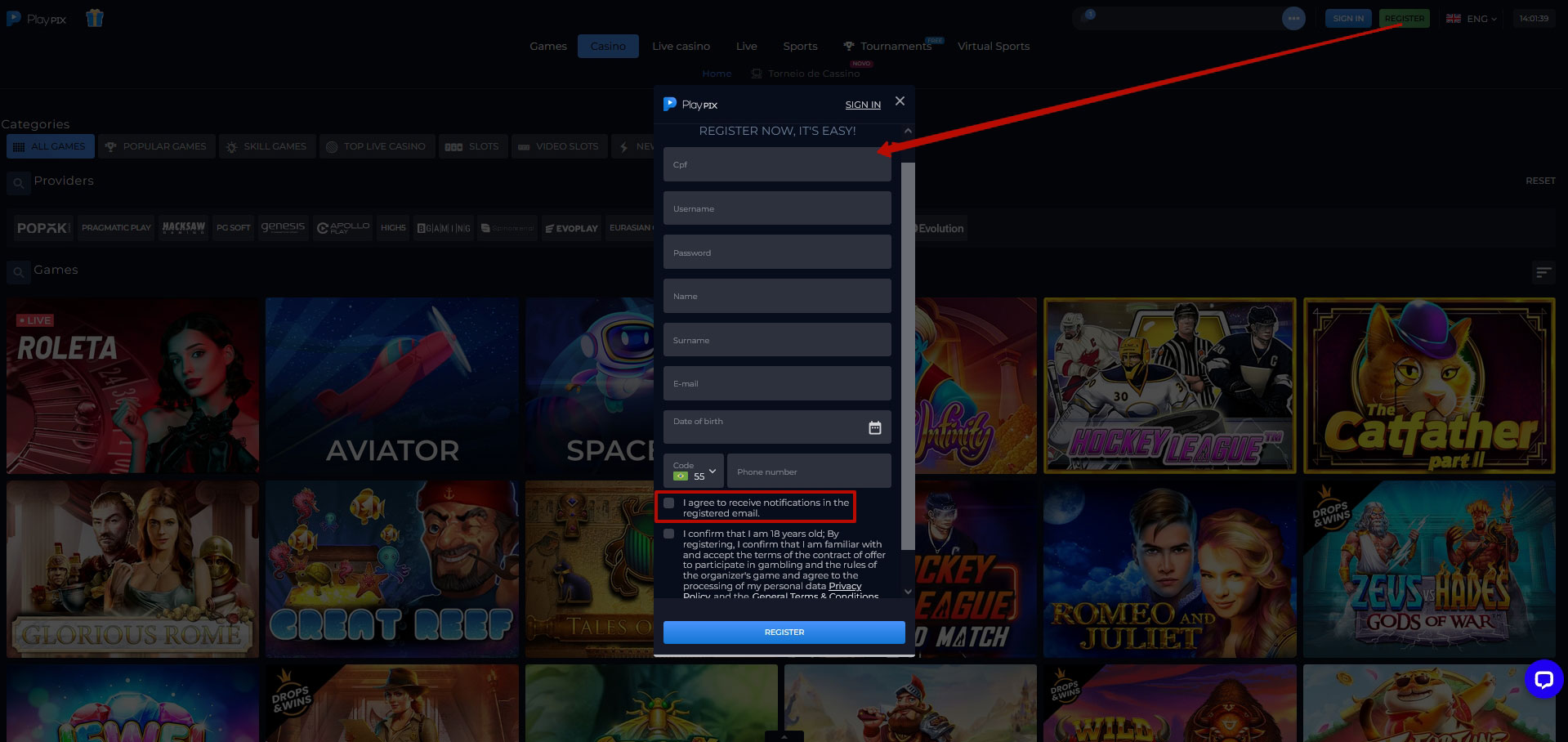
Task: Select the Spinomenal provider logo
Action: point(507,228)
